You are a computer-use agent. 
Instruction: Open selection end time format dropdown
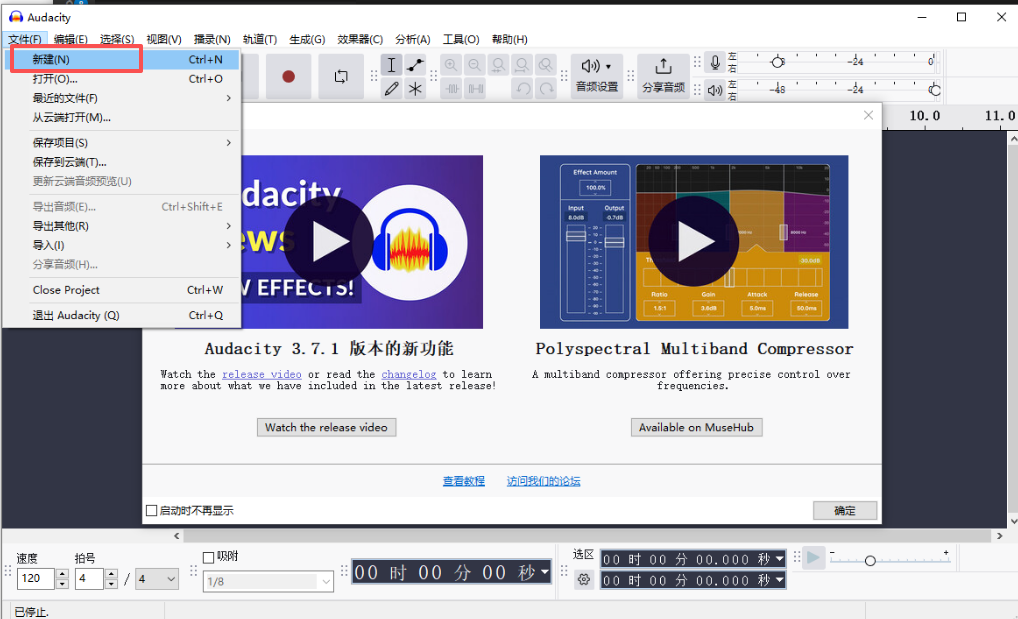[x=779, y=580]
